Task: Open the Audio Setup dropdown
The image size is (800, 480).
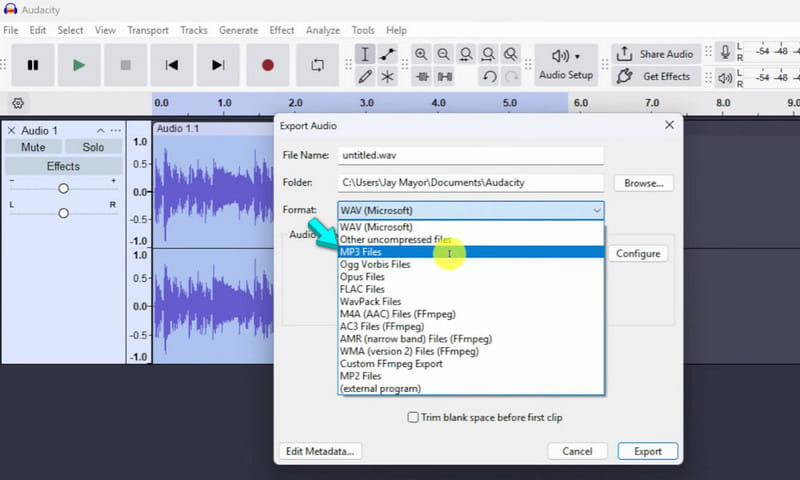Action: pyautogui.click(x=566, y=65)
